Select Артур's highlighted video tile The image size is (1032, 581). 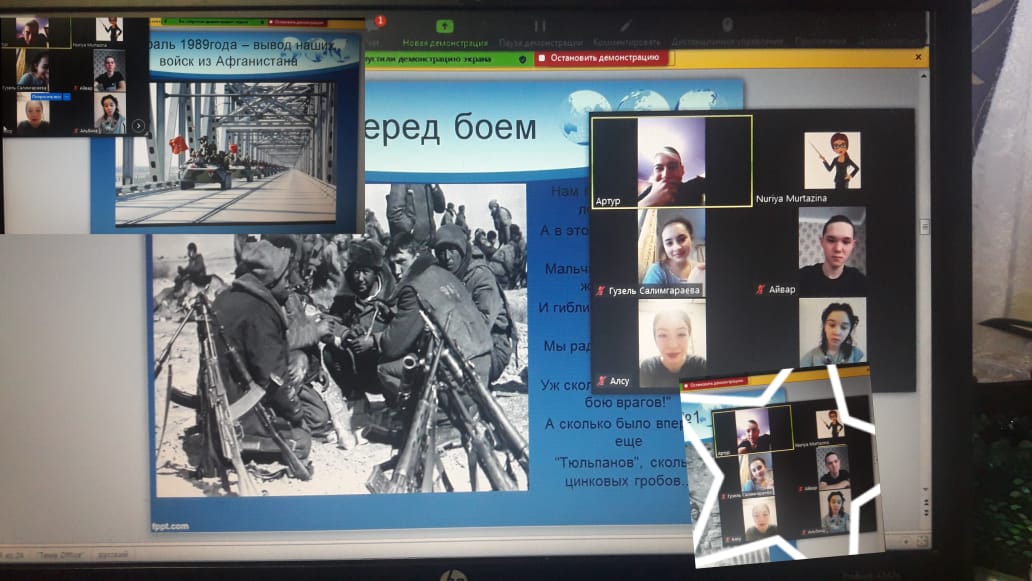click(671, 162)
